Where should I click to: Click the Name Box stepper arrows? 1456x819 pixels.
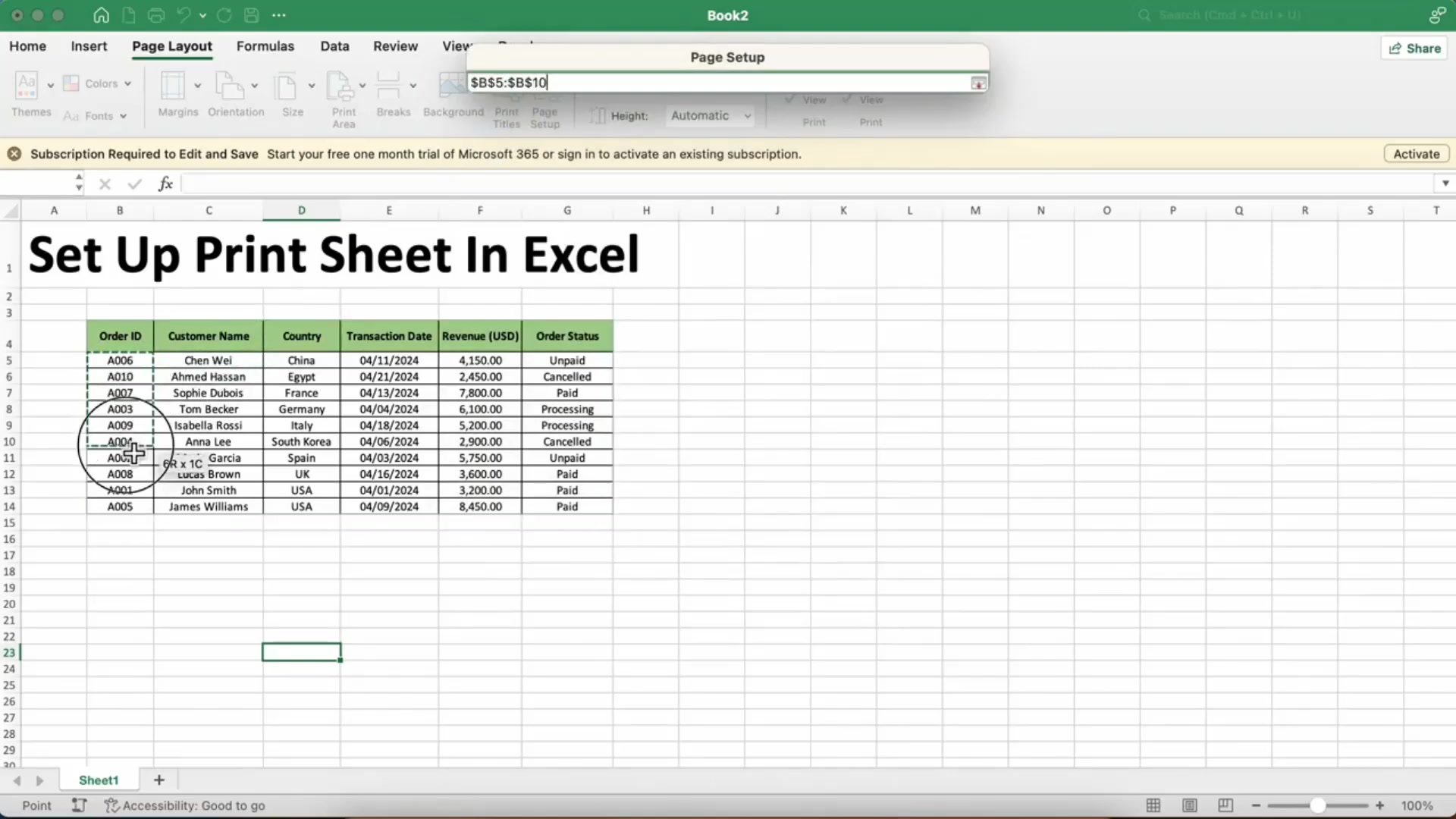(79, 183)
